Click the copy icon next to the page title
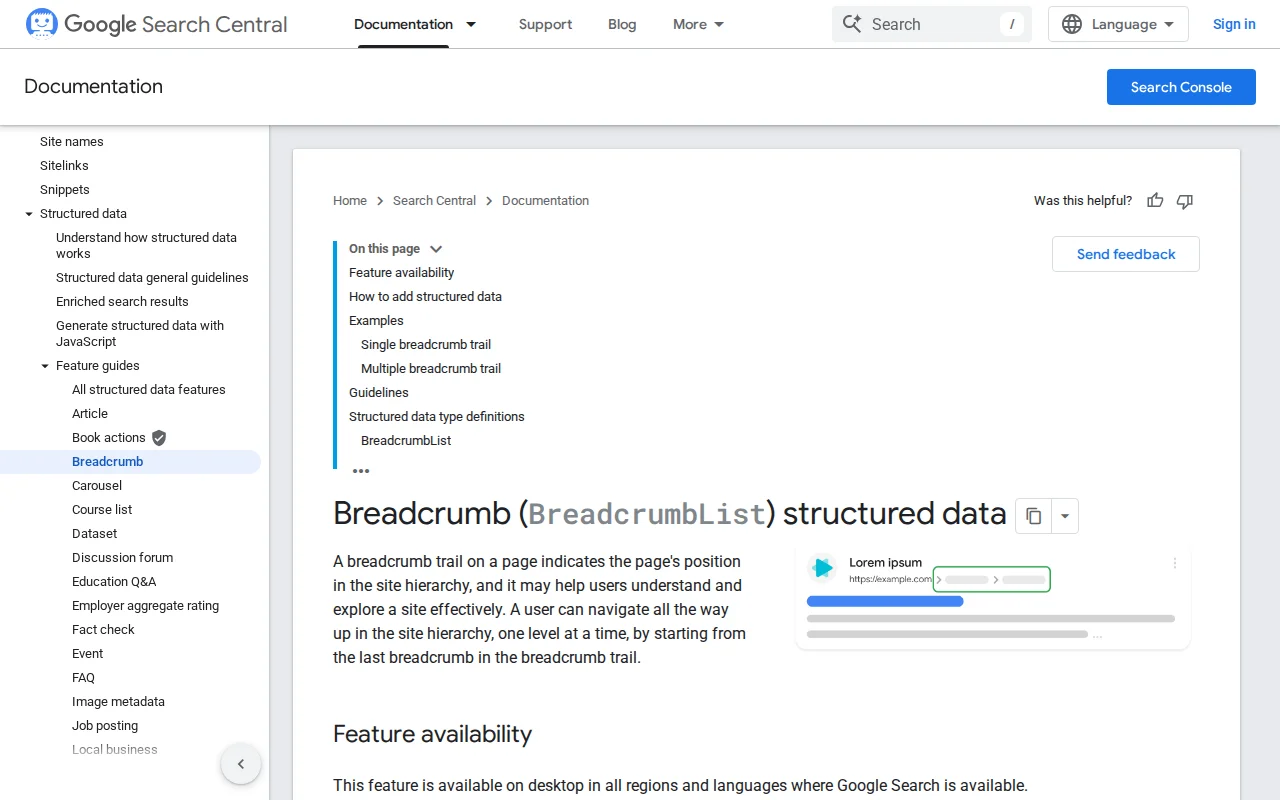The height and width of the screenshot is (800, 1280). pyautogui.click(x=1034, y=515)
